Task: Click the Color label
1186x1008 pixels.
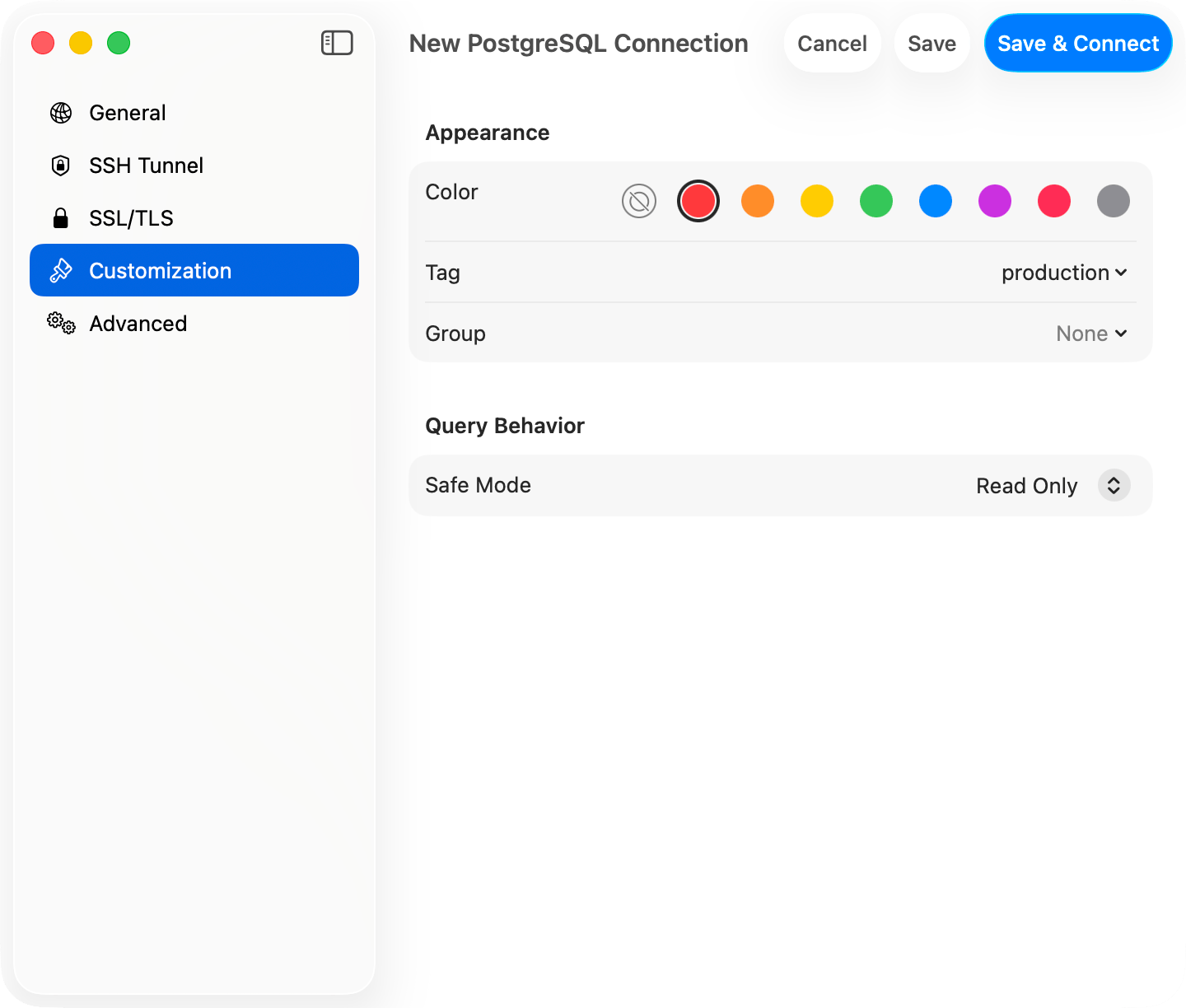Action: pos(451,192)
